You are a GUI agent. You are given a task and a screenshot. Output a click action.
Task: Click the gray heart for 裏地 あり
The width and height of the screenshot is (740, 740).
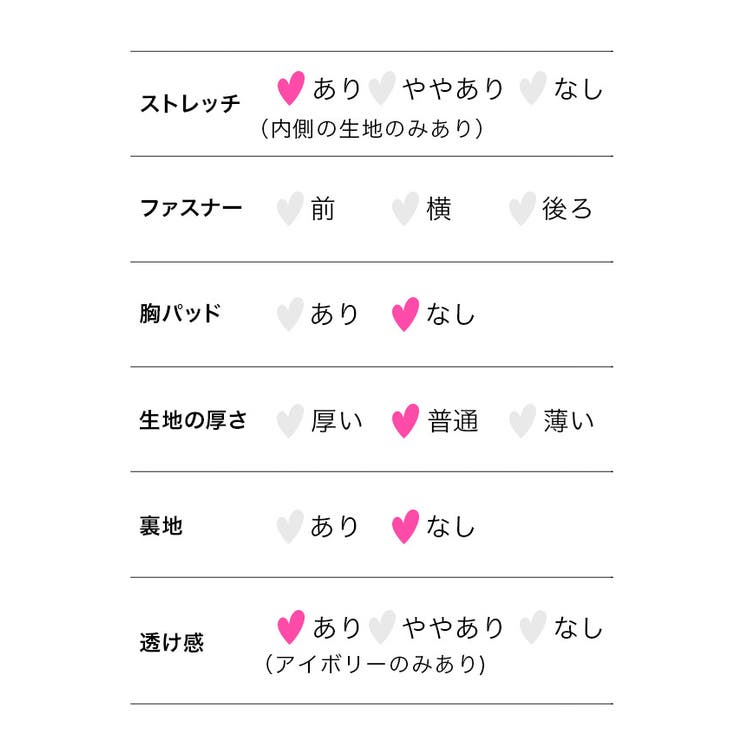pos(290,526)
